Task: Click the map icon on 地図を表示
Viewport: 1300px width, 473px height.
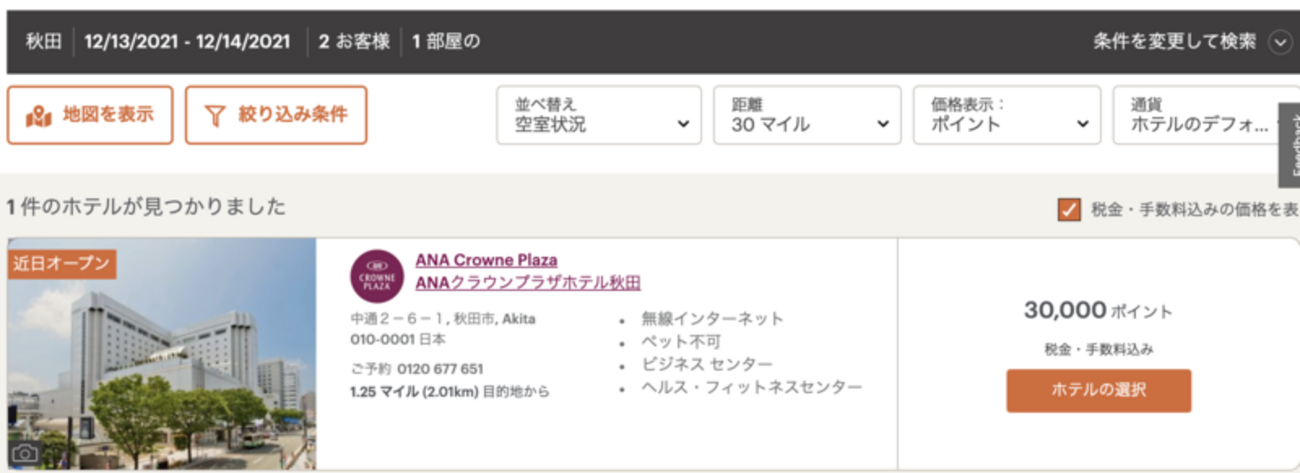Action: [38, 116]
